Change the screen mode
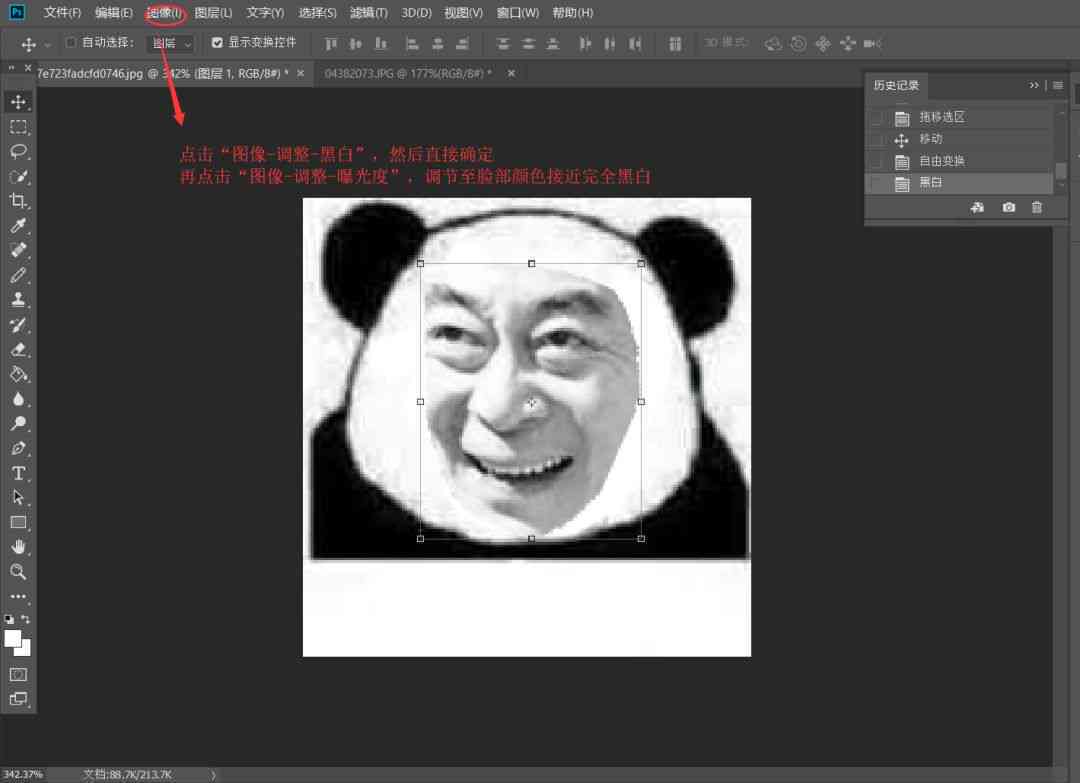Screen dimensions: 1080x783 pos(19,699)
